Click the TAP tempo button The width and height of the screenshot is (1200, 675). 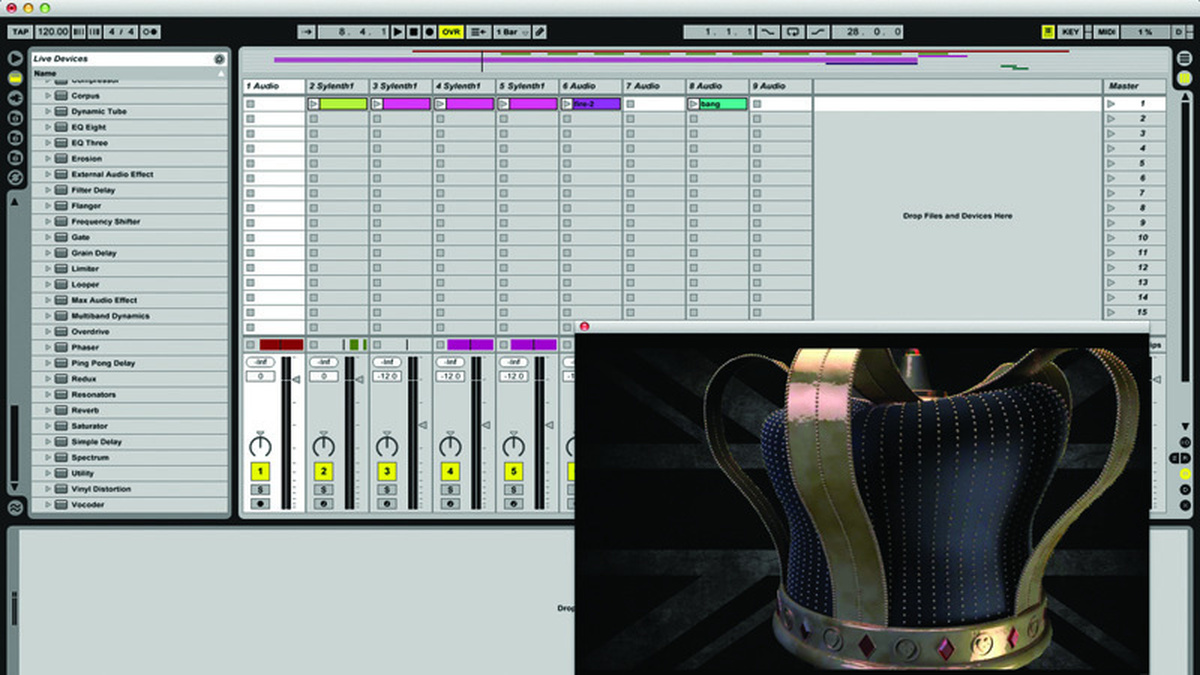tap(20, 32)
